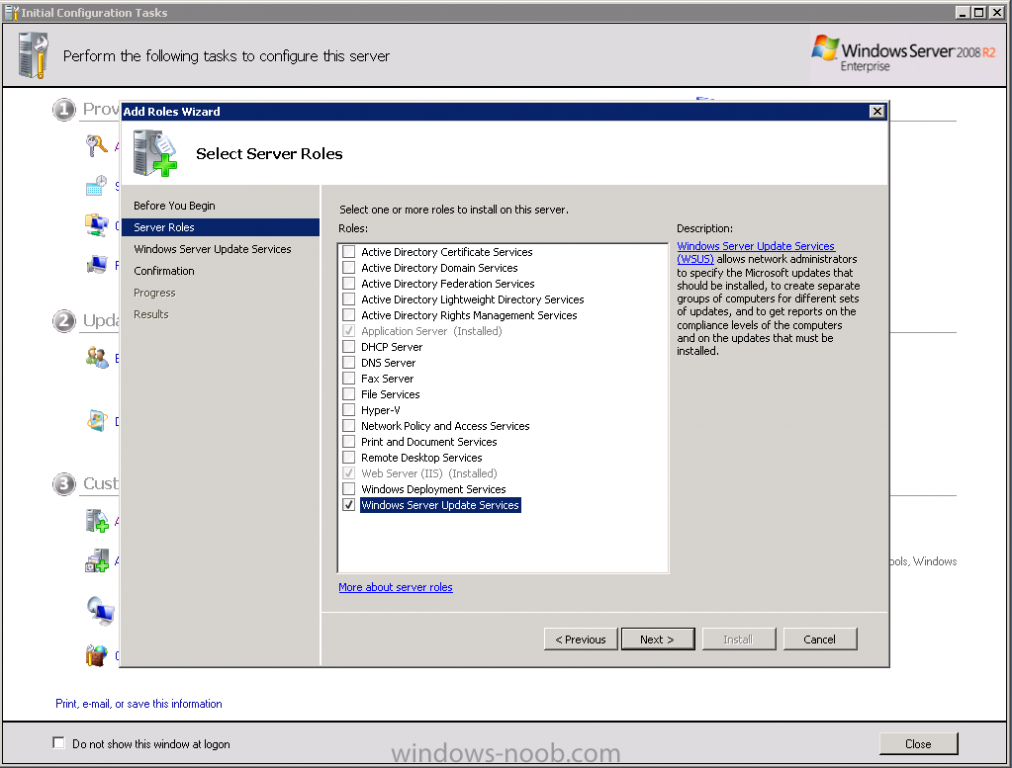Check Active Directory Domain Services role
Screen dimensions: 1012x768
tap(349, 267)
